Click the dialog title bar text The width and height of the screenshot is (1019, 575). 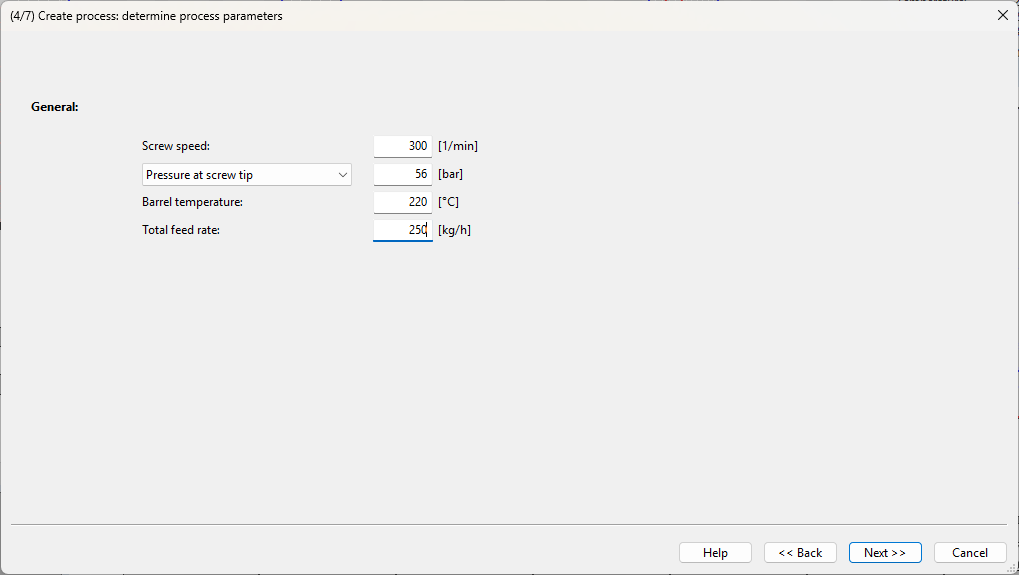point(146,16)
